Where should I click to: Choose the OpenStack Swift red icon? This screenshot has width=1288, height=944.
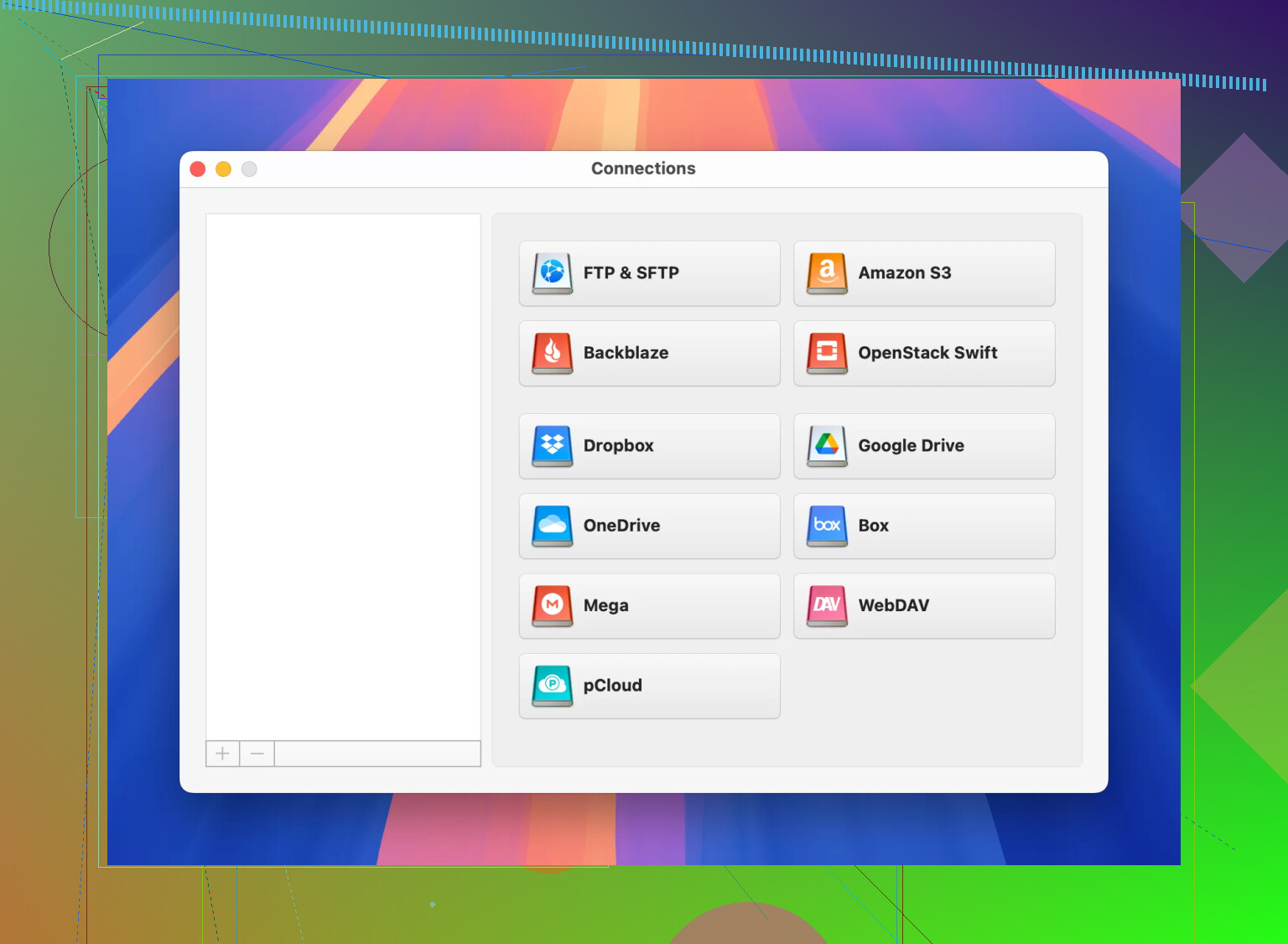(827, 353)
